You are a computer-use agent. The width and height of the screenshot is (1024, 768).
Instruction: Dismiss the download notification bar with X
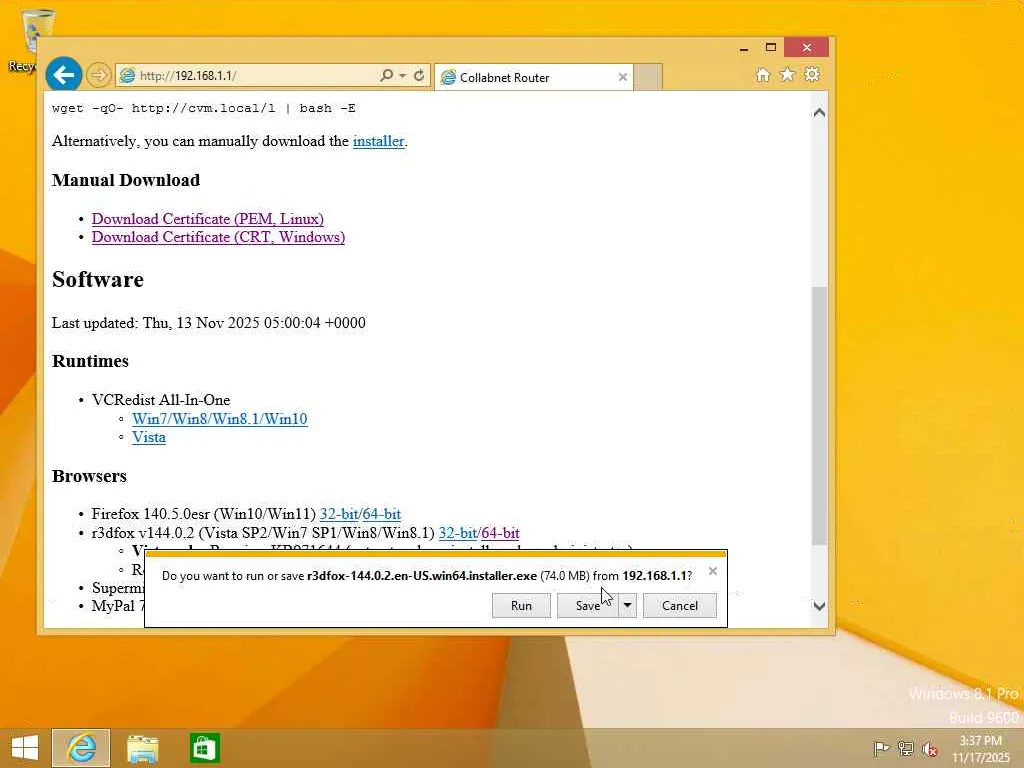pos(712,571)
